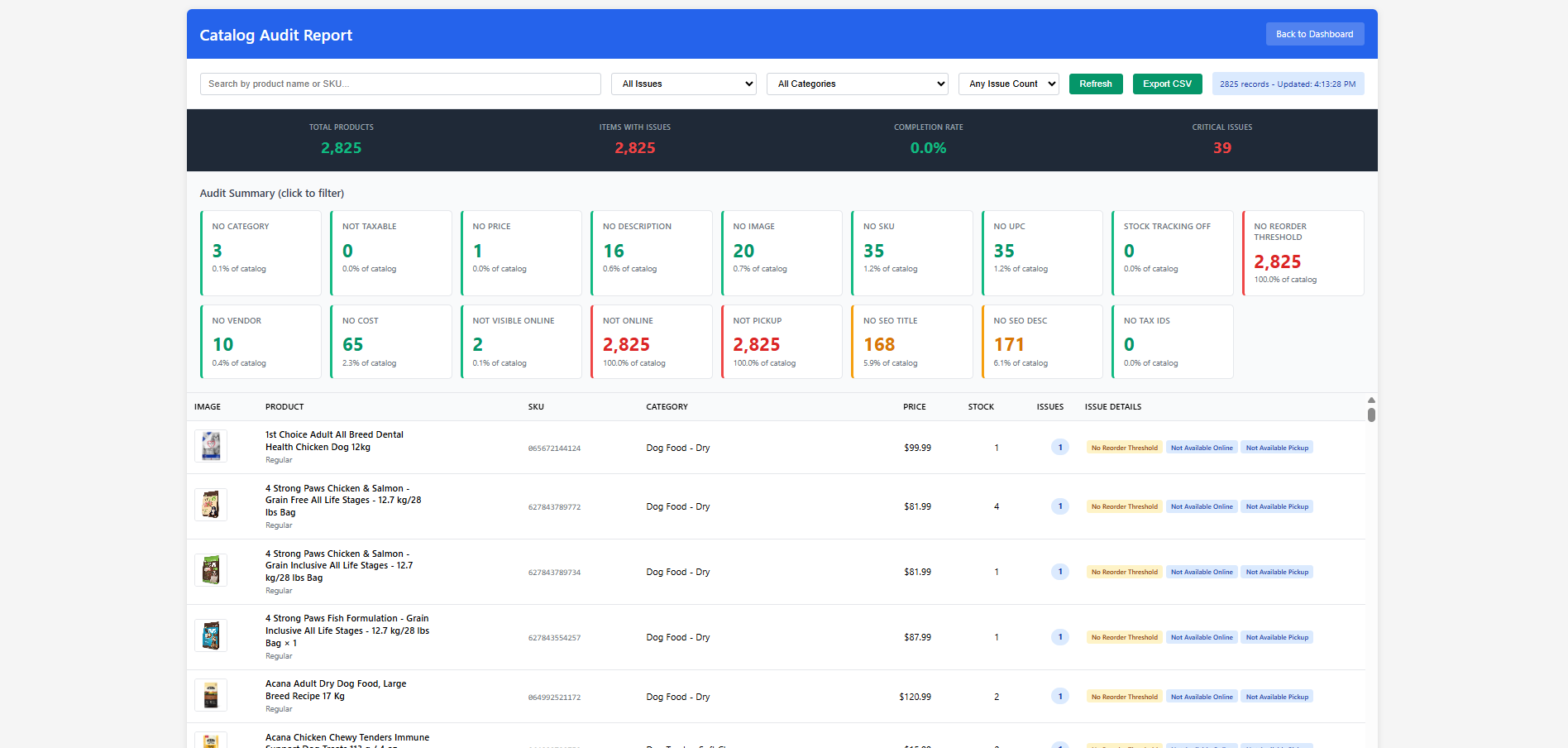Select the No Vendor summary card
1568x748 pixels.
pos(261,342)
